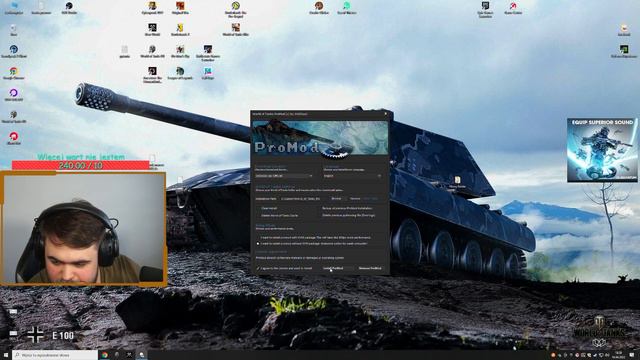Click the ProMod banner image
This screenshot has width=640, height=360.
click(x=320, y=138)
